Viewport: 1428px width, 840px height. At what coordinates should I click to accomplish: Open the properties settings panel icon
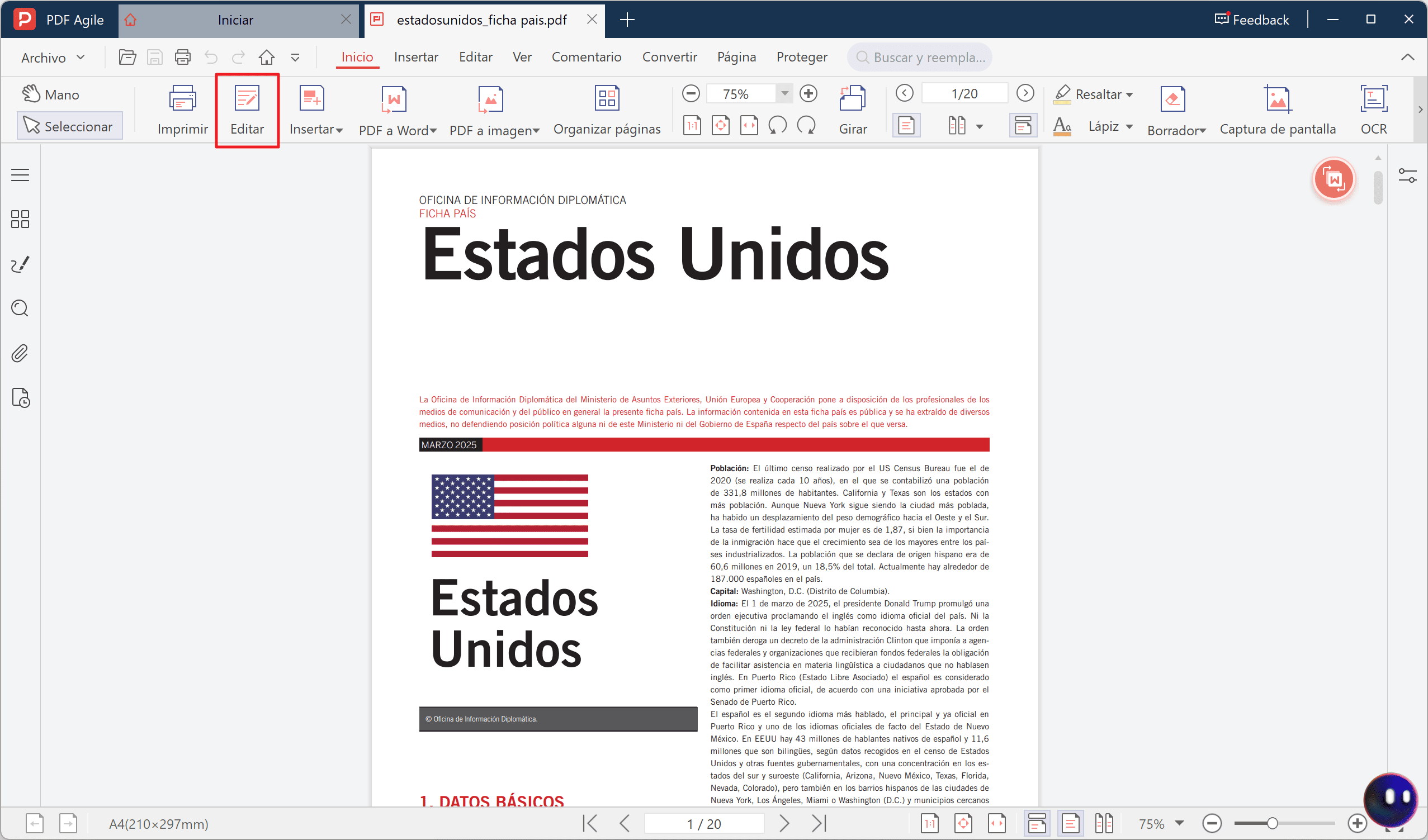(x=1408, y=175)
